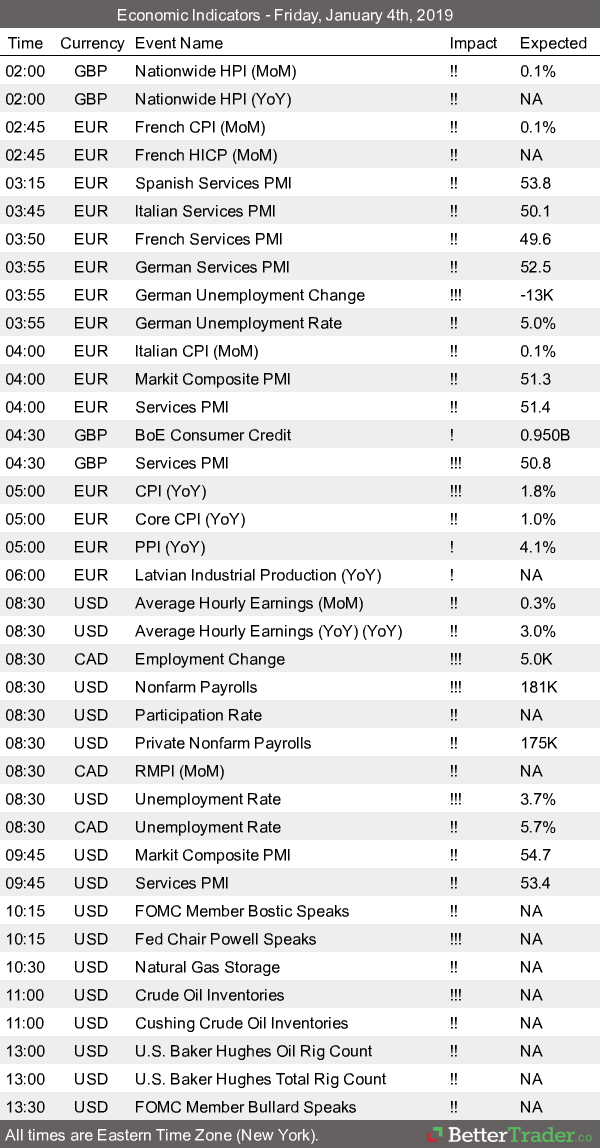Click the BetterTrader logo icon
This screenshot has height=1148, width=600.
[436, 1135]
